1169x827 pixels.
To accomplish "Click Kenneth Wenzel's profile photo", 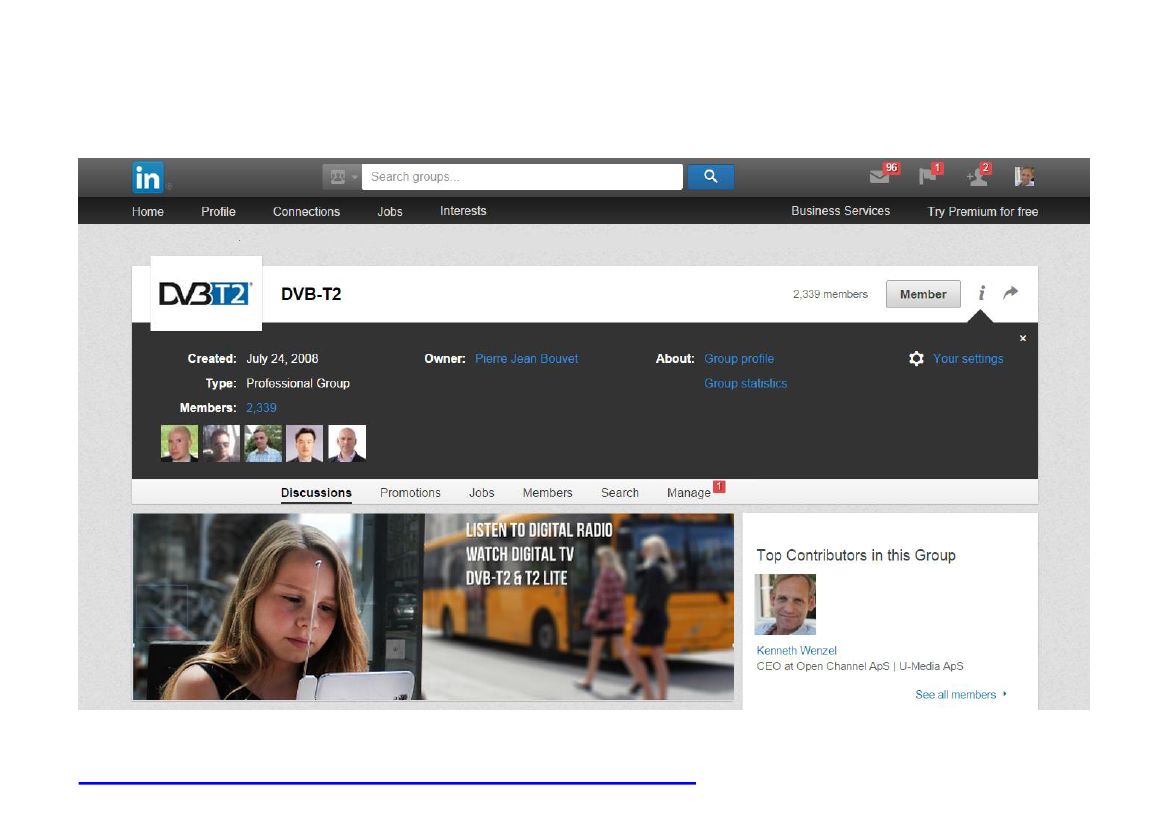I will pos(785,604).
